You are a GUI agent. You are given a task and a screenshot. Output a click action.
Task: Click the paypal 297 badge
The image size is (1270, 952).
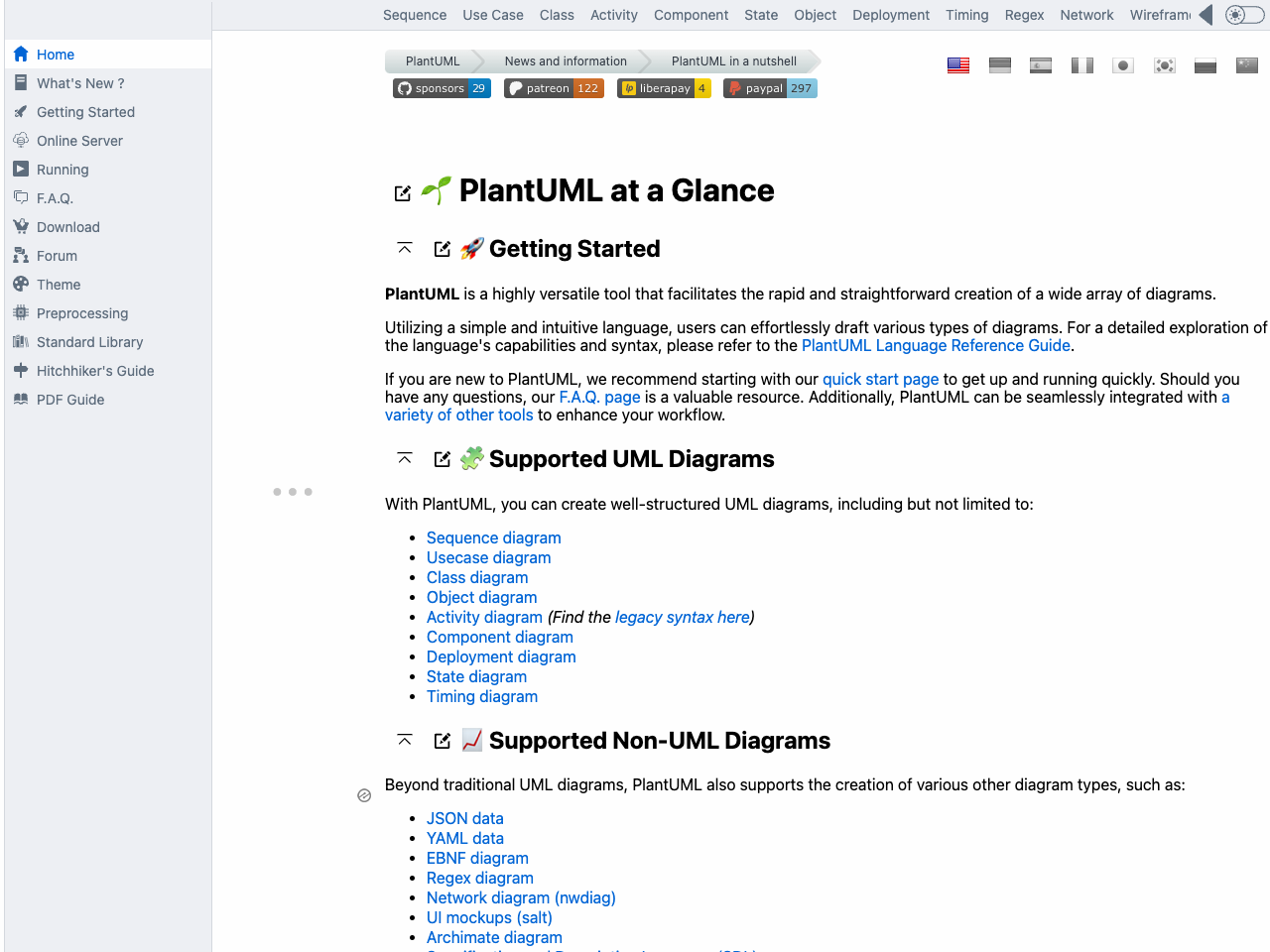(x=770, y=88)
